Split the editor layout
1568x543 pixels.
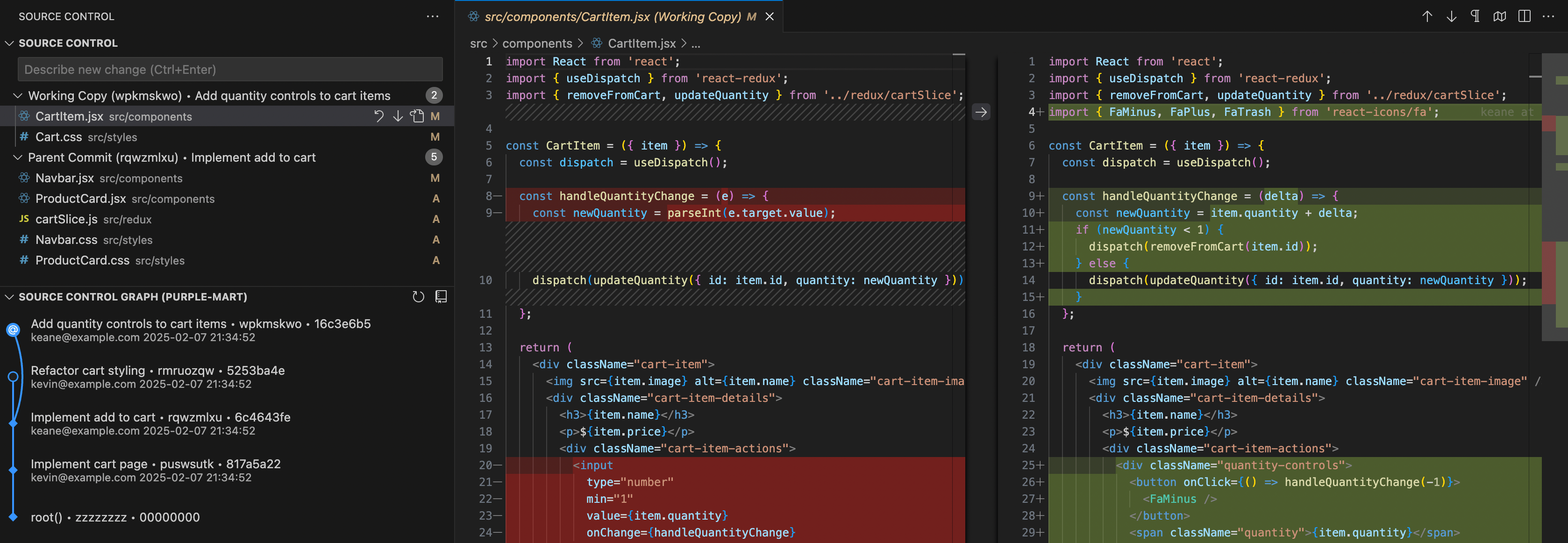click(1524, 16)
